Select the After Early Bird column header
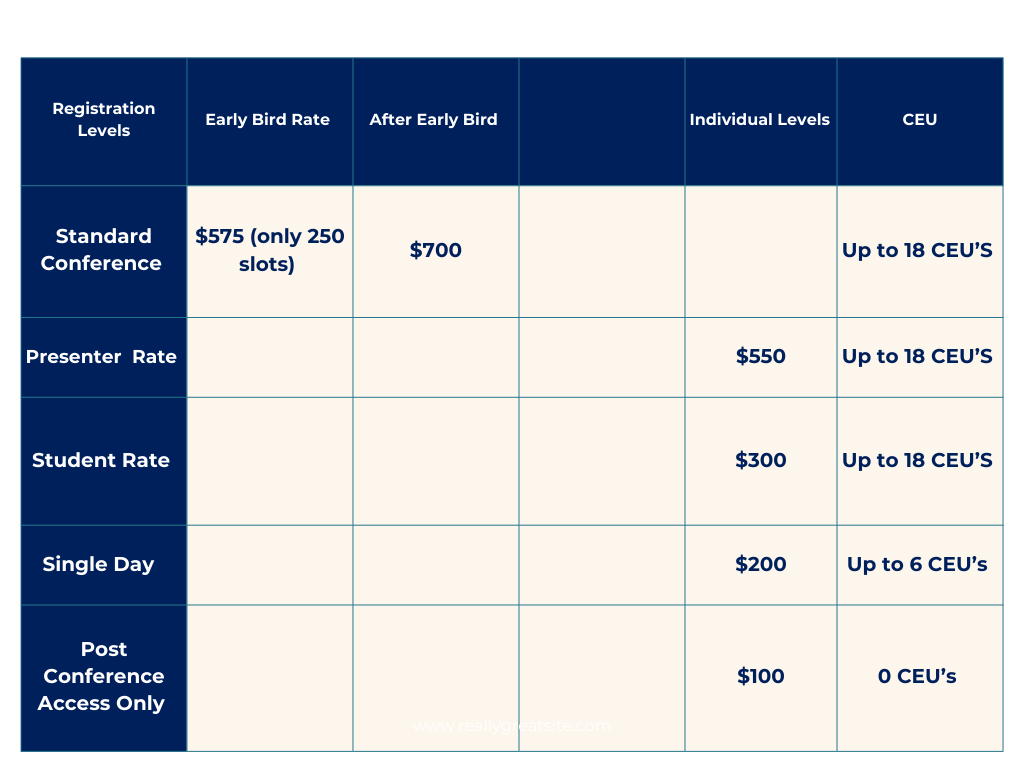 tap(436, 121)
